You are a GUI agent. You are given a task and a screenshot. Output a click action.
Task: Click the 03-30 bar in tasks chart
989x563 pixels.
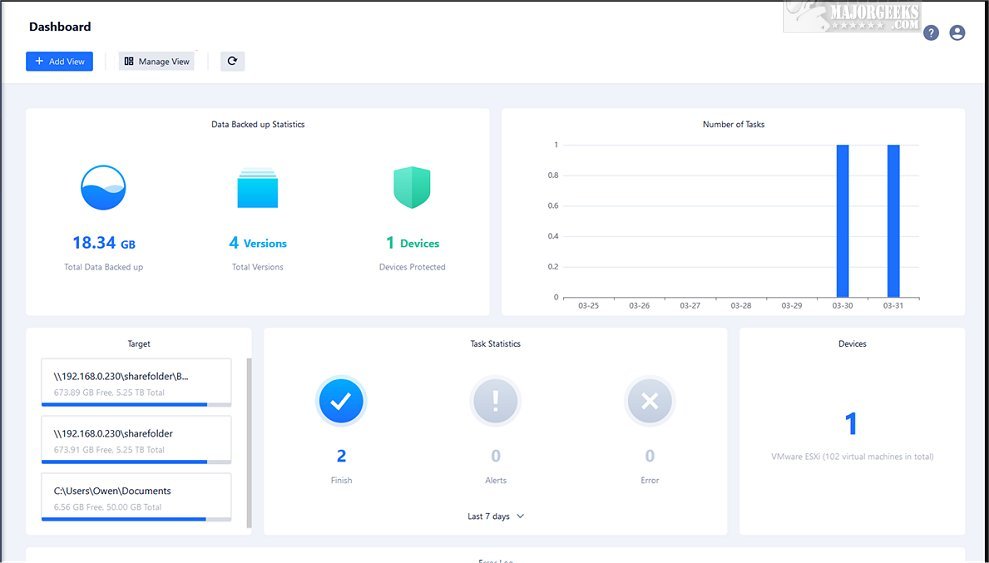(842, 221)
